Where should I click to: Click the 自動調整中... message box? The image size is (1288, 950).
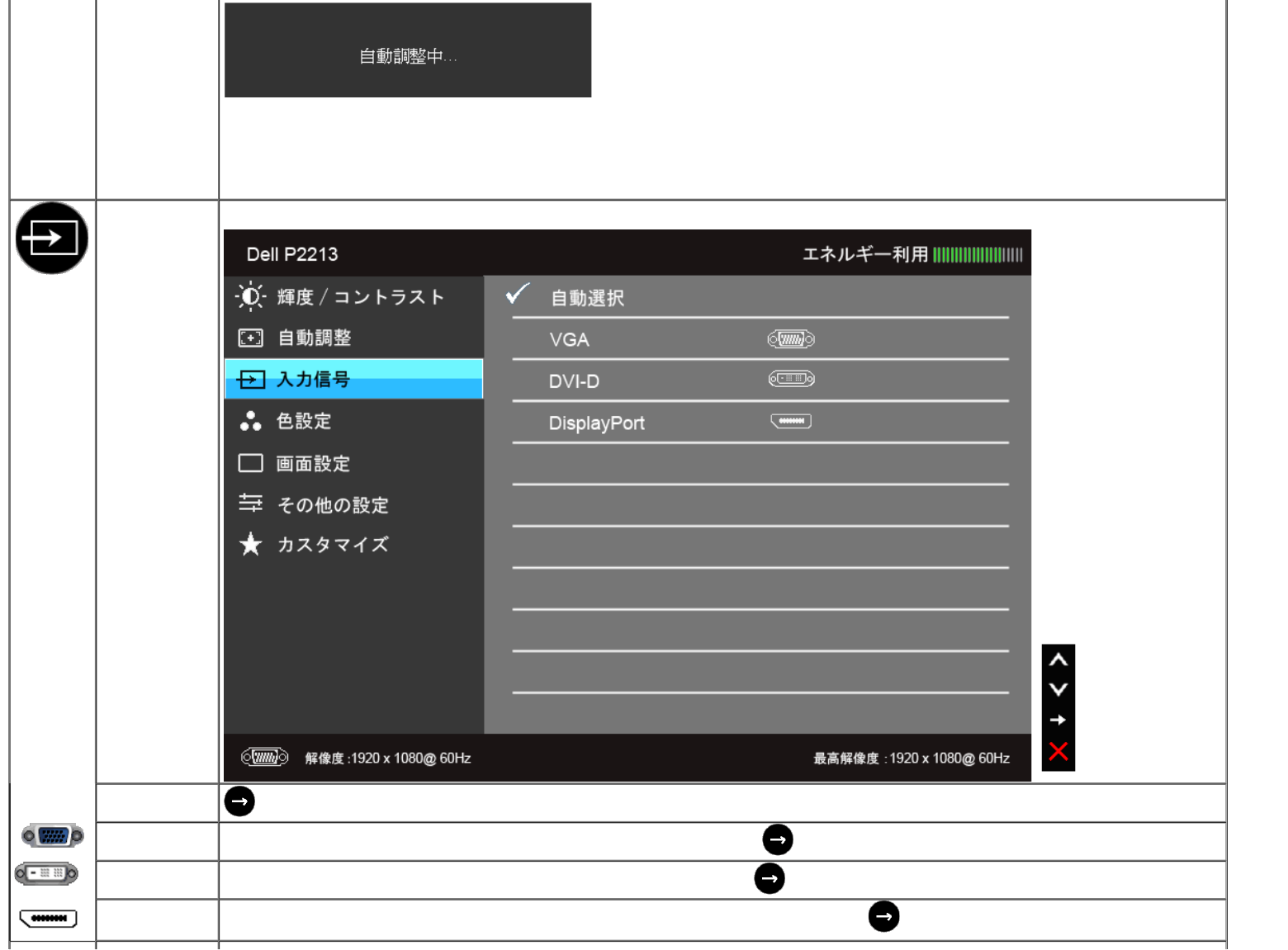click(408, 50)
